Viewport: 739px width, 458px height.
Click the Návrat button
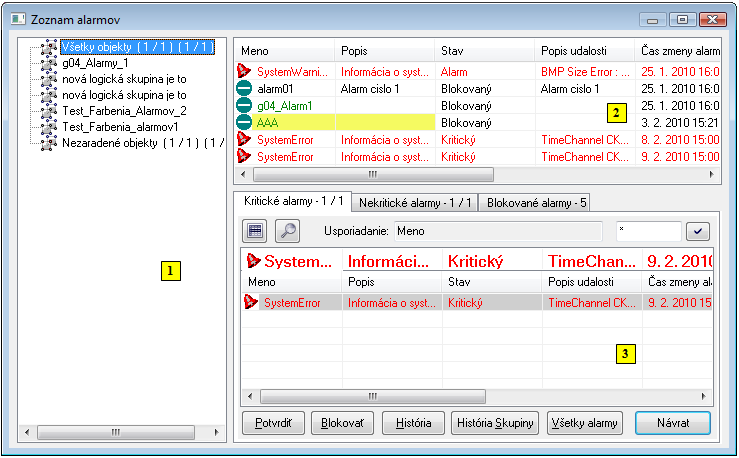pyautogui.click(x=672, y=423)
